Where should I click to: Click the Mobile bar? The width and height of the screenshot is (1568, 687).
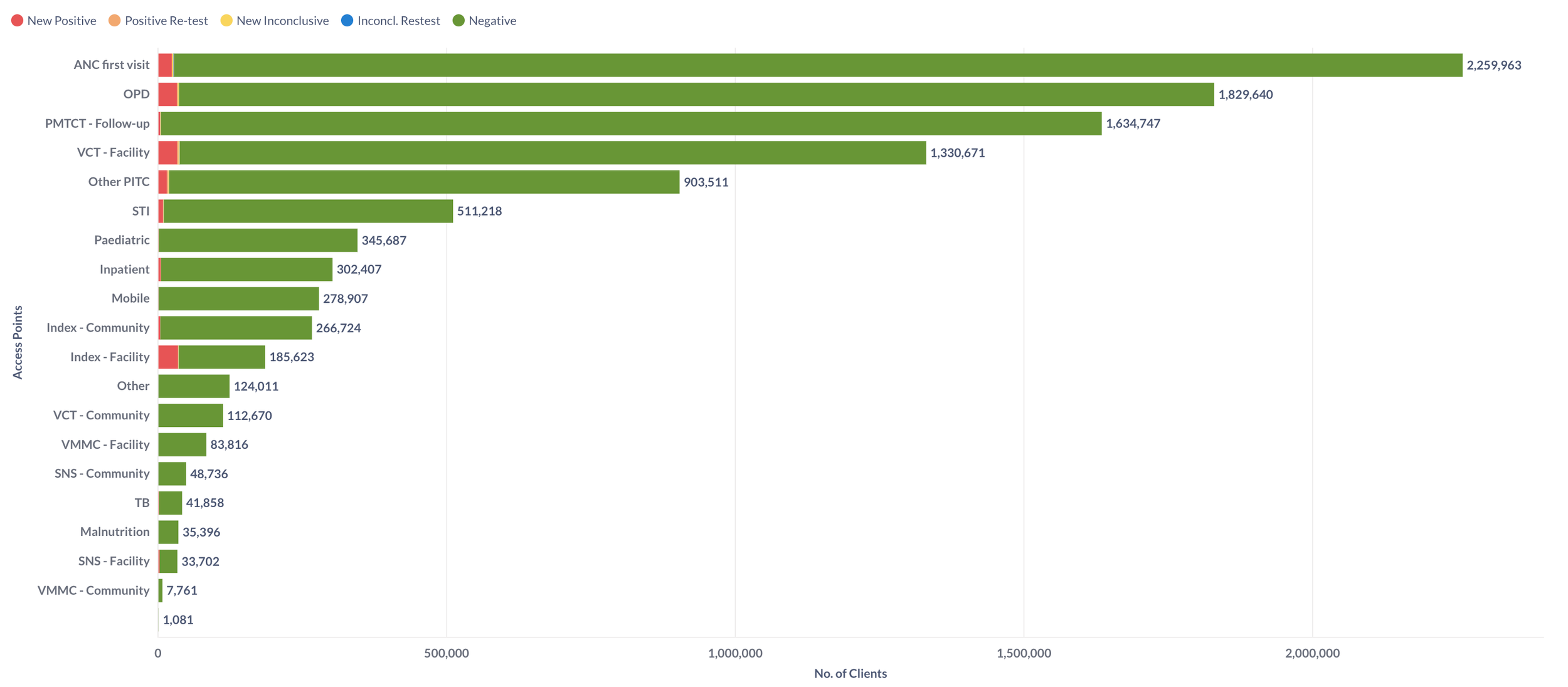tap(238, 298)
